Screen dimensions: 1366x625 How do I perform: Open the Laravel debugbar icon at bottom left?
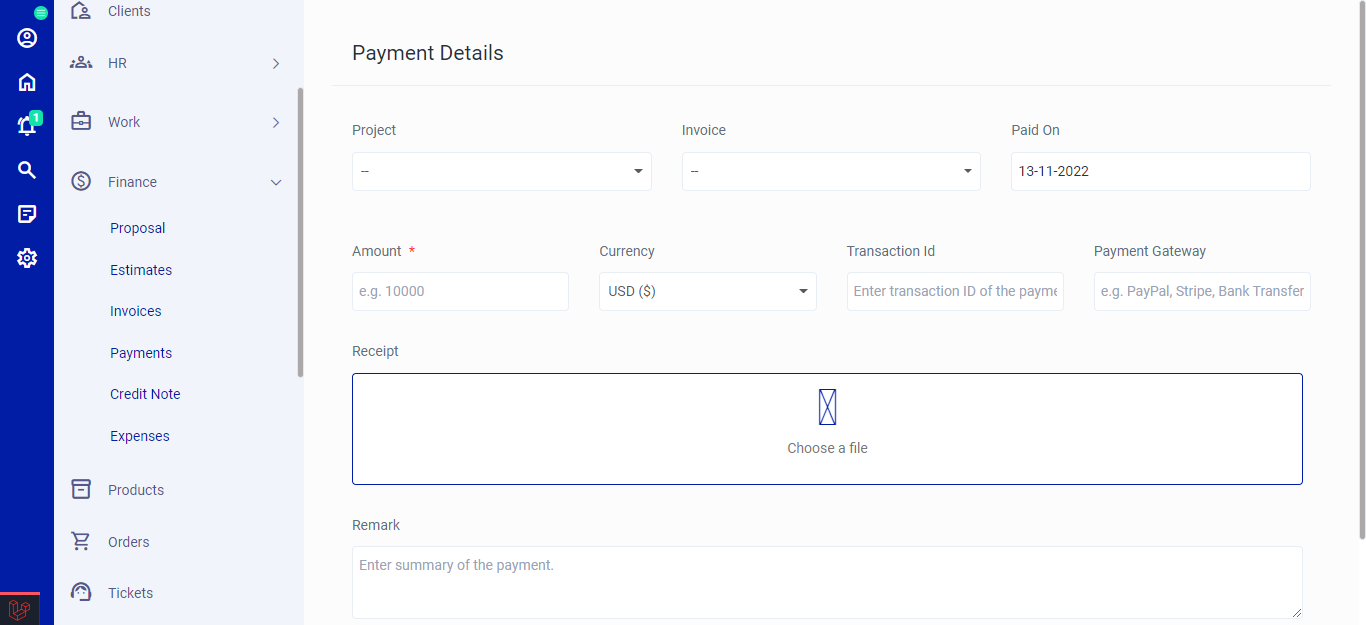[x=20, y=608]
